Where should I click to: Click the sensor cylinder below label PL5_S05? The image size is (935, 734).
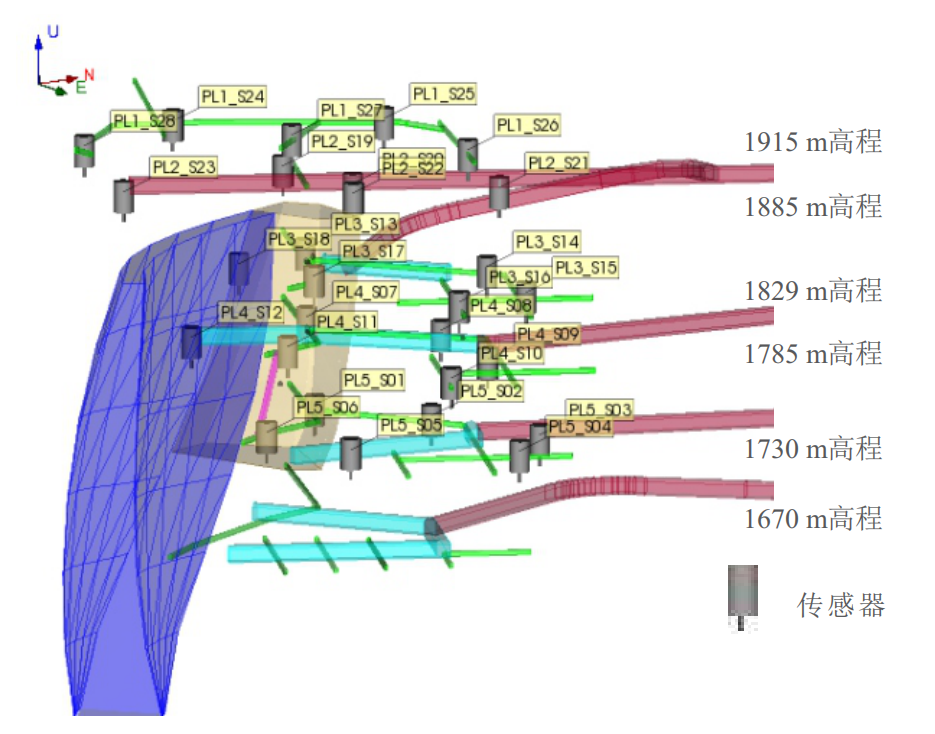(x=351, y=453)
